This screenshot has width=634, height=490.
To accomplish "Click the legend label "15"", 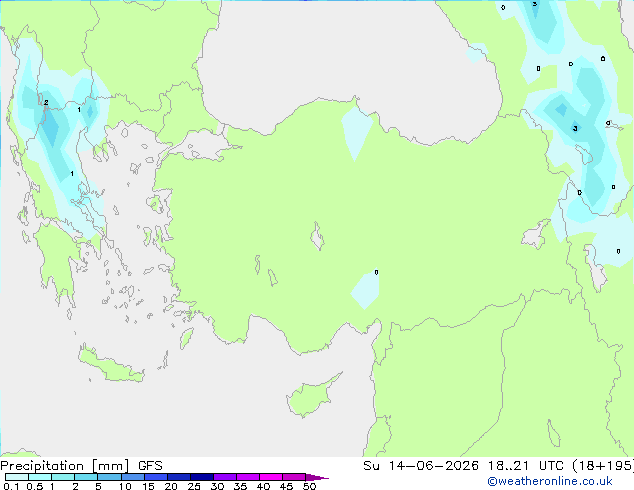I will [148, 486].
